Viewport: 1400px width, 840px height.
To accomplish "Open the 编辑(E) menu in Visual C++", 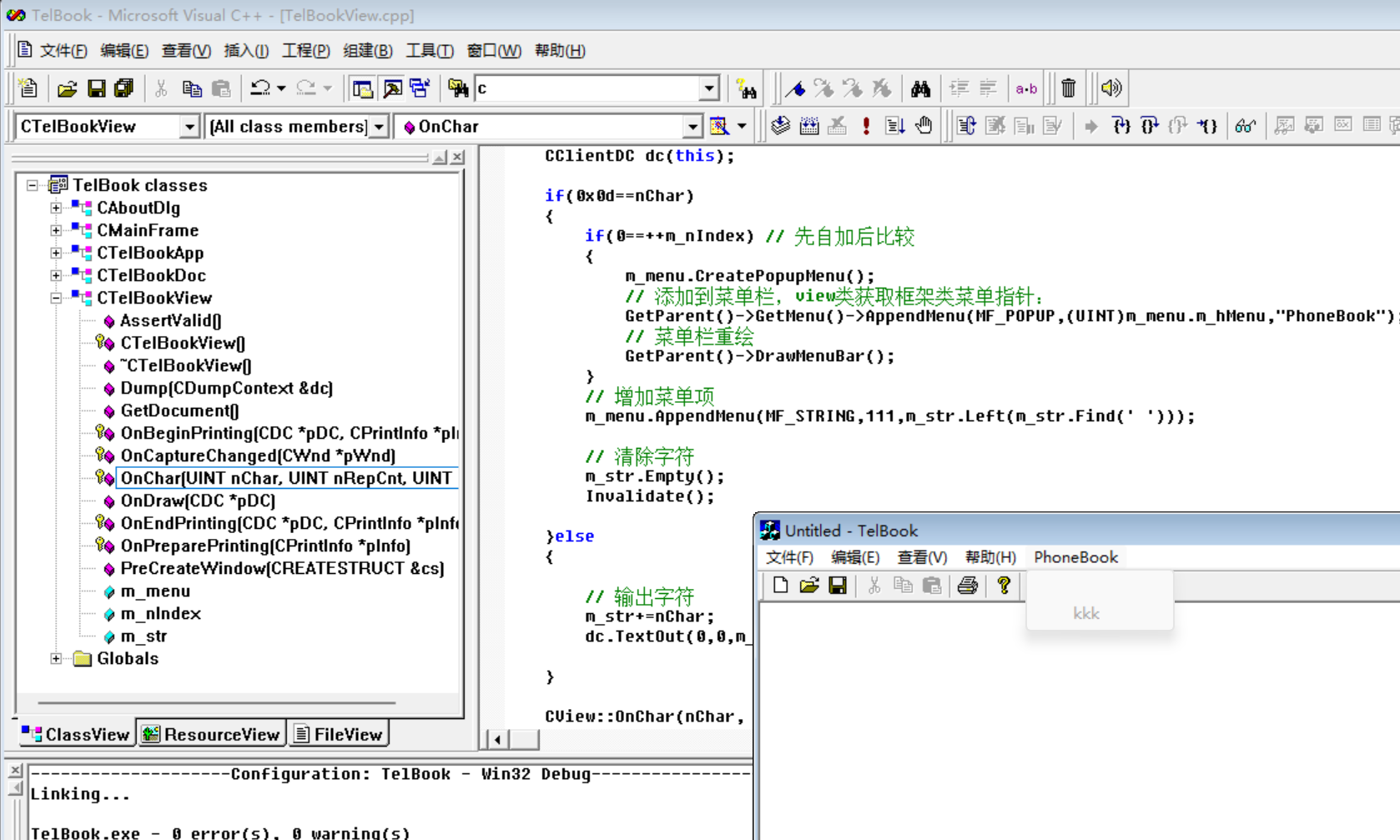I will (x=124, y=51).
